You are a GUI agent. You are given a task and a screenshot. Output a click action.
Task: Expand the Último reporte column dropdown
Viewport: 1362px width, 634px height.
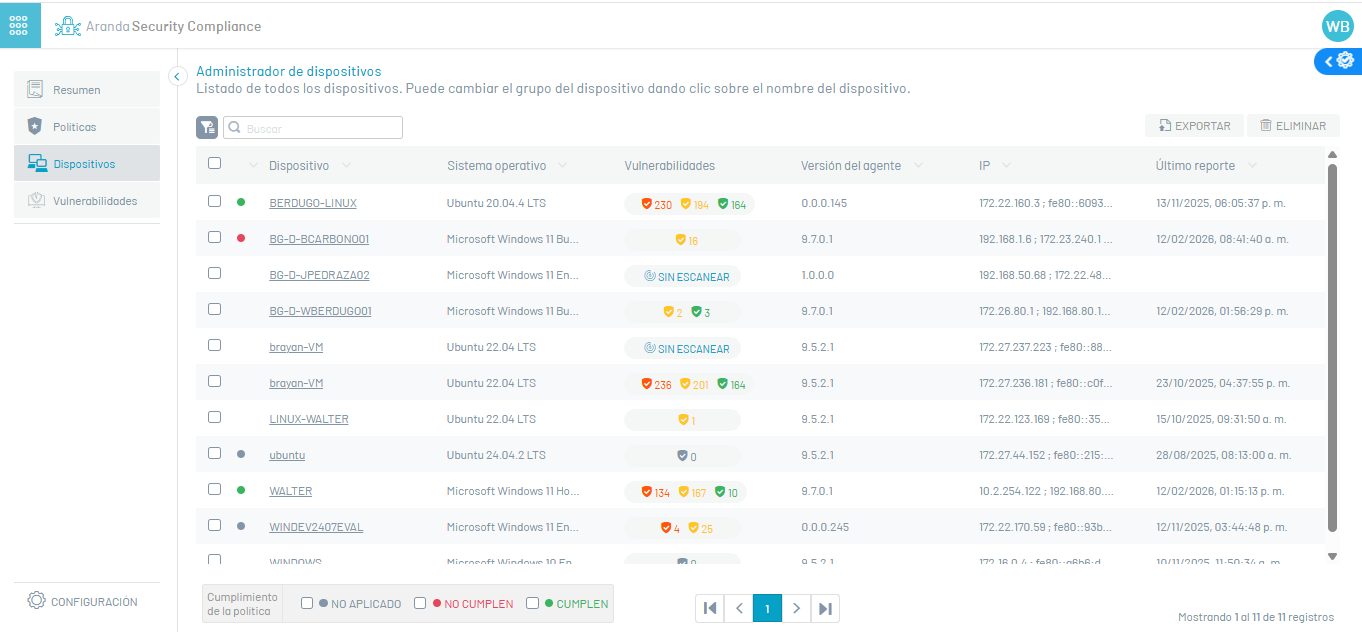(1251, 166)
